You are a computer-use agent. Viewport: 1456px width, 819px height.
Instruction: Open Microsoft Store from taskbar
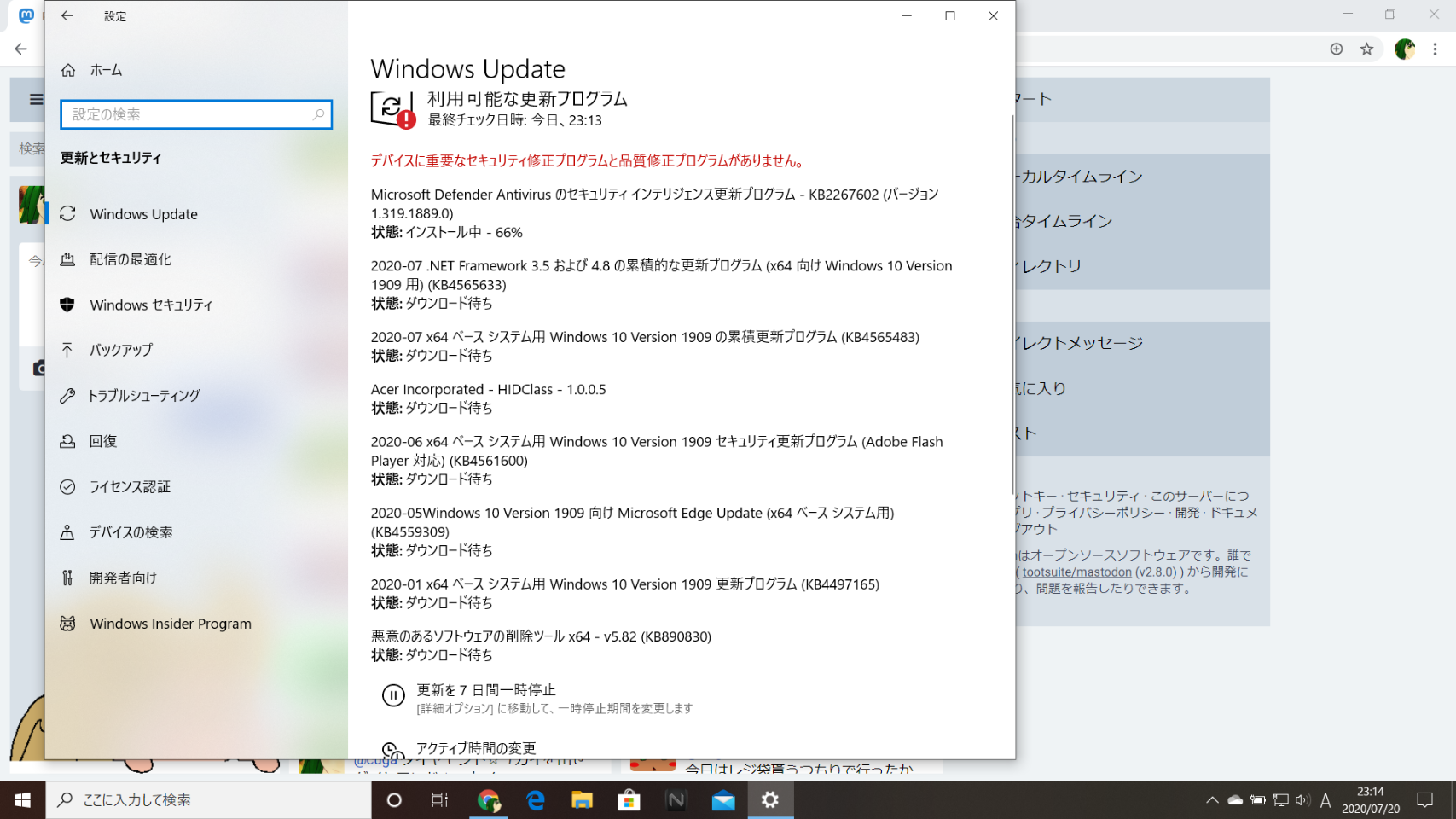(629, 800)
